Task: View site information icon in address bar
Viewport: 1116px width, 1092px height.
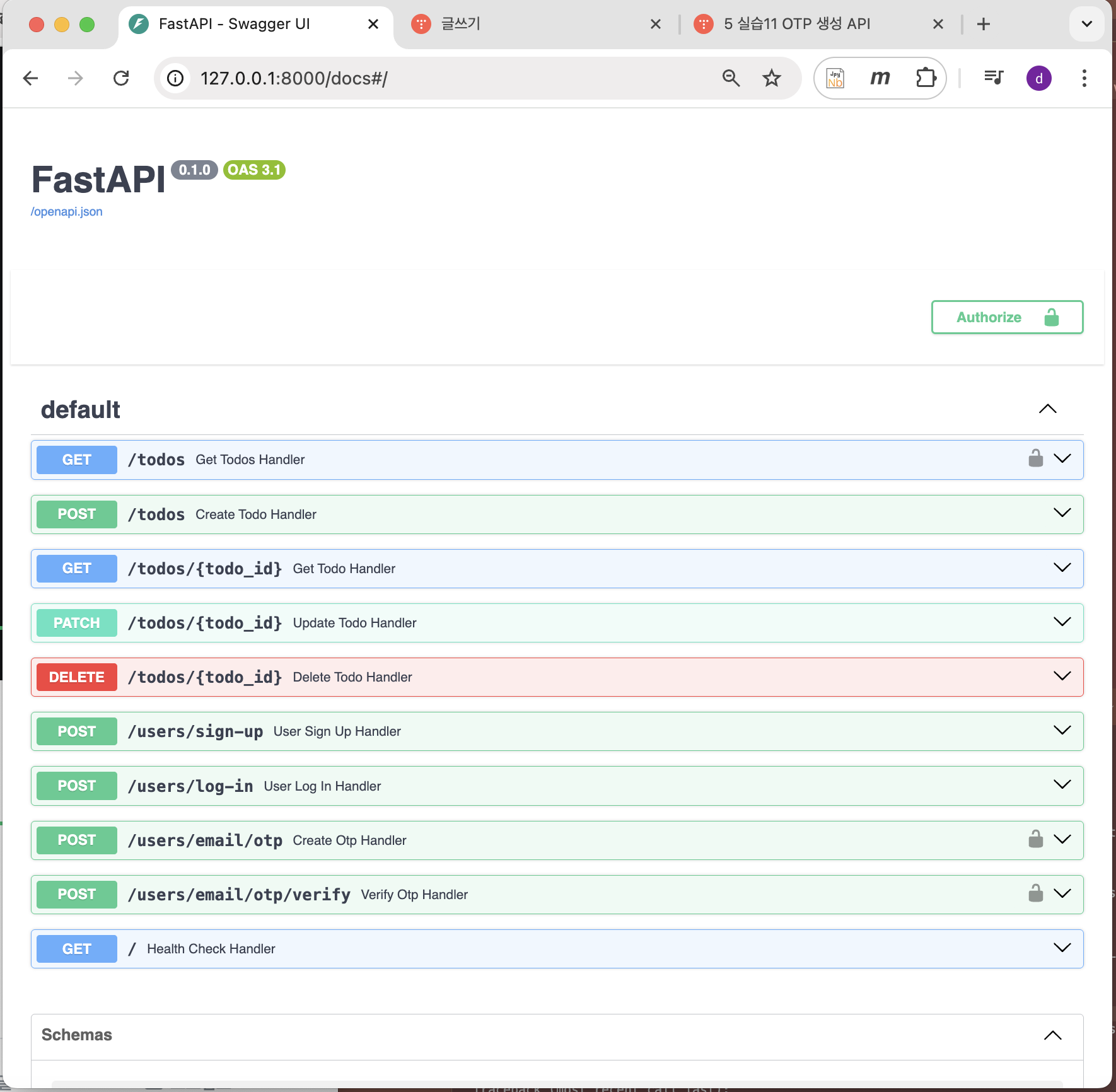Action: click(x=175, y=78)
